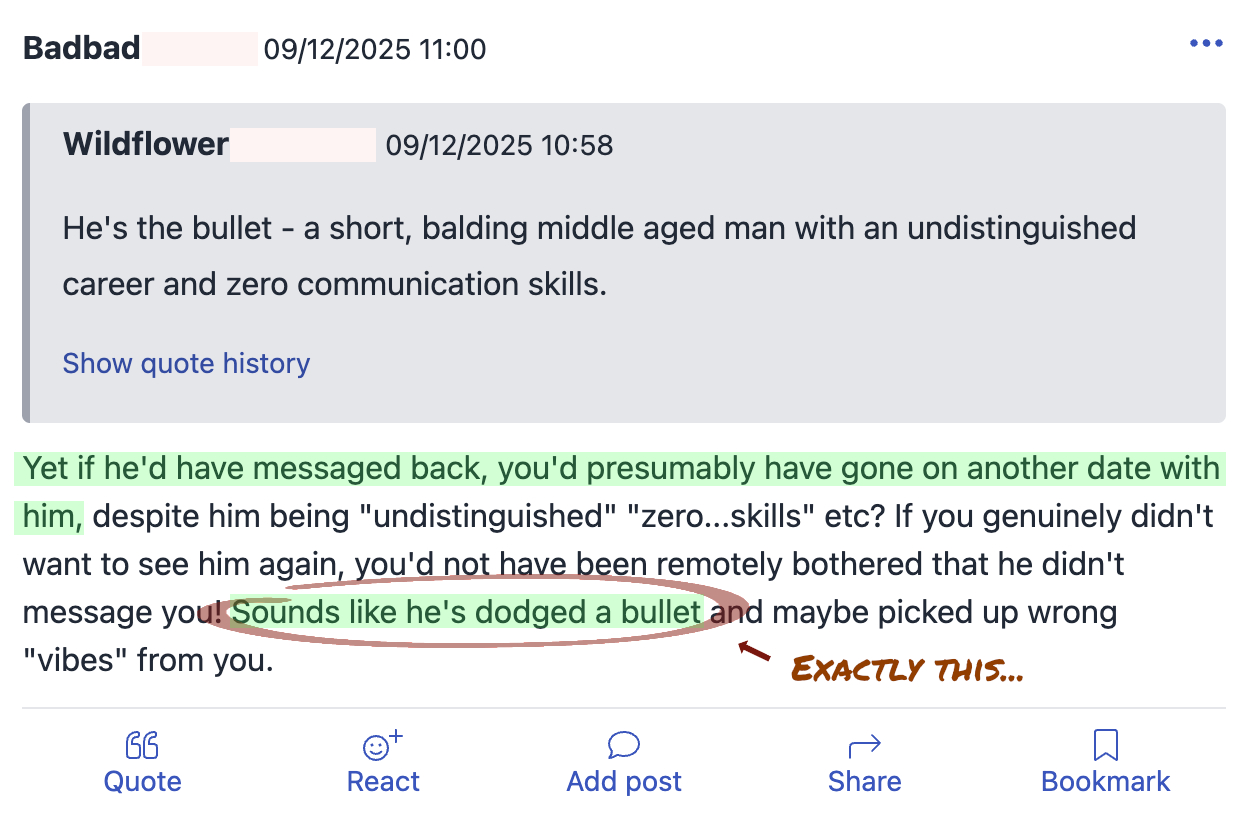Toggle the bookmark for this post
This screenshot has height=814, width=1252.
point(1105,760)
